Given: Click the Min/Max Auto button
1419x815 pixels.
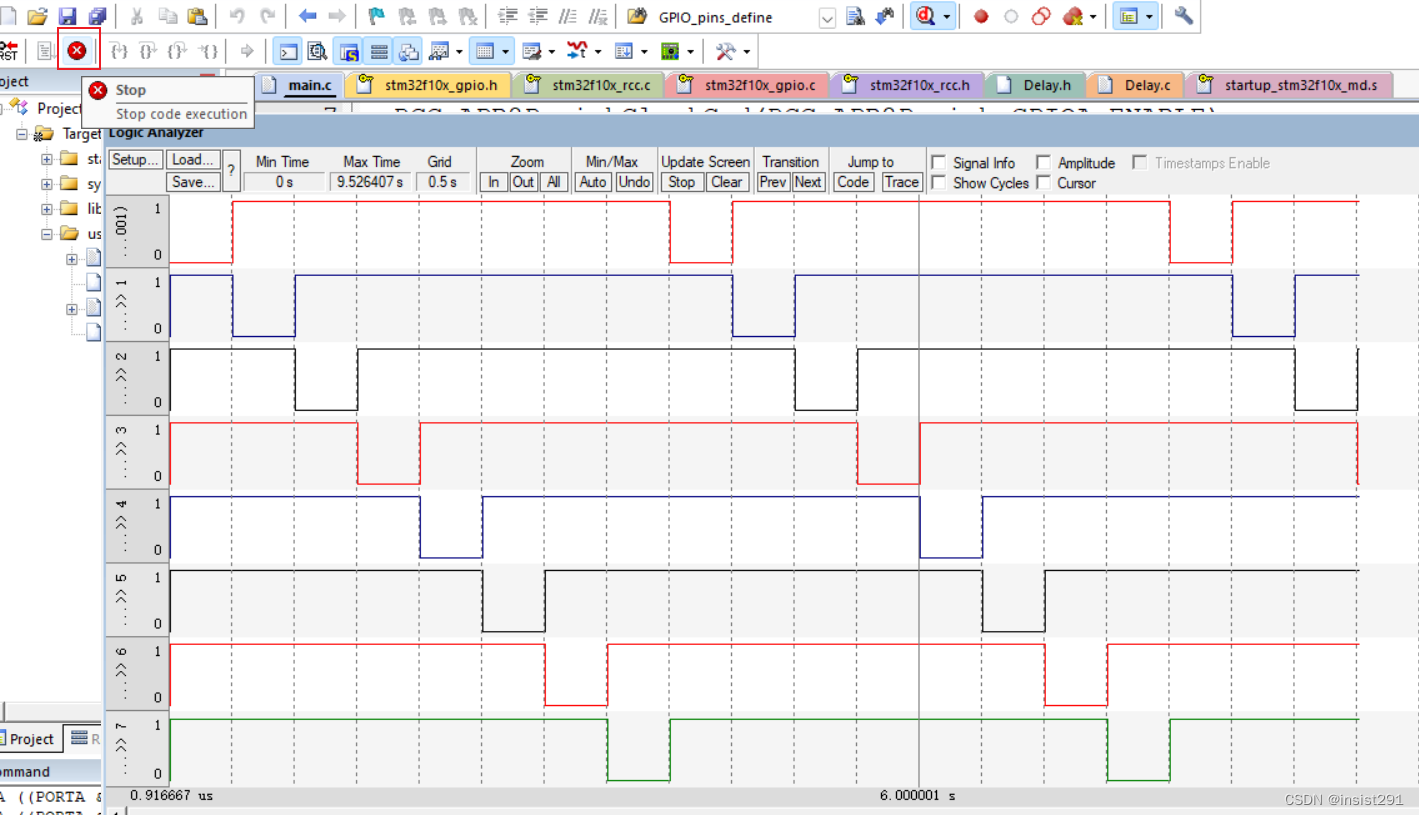Looking at the screenshot, I should pos(593,182).
